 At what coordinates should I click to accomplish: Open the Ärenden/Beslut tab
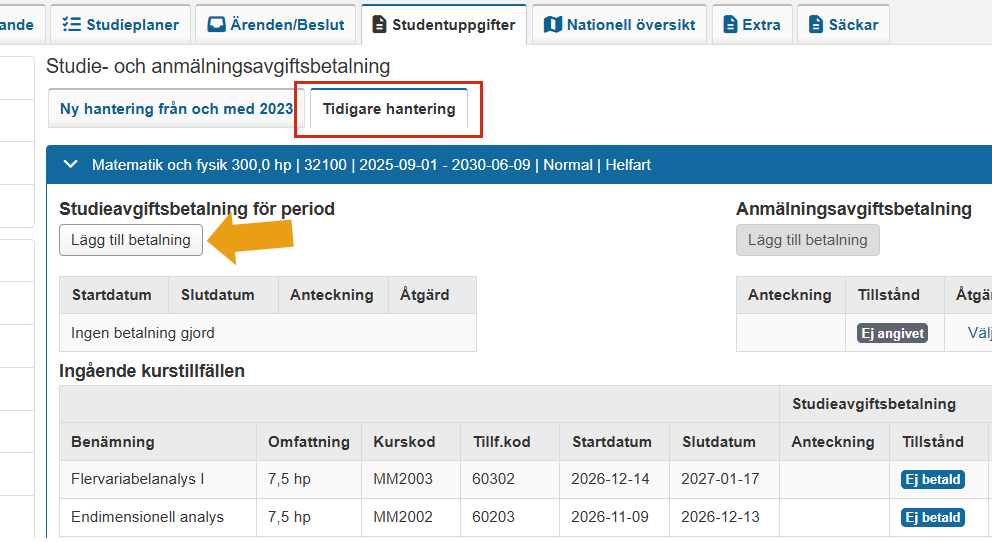(x=276, y=25)
